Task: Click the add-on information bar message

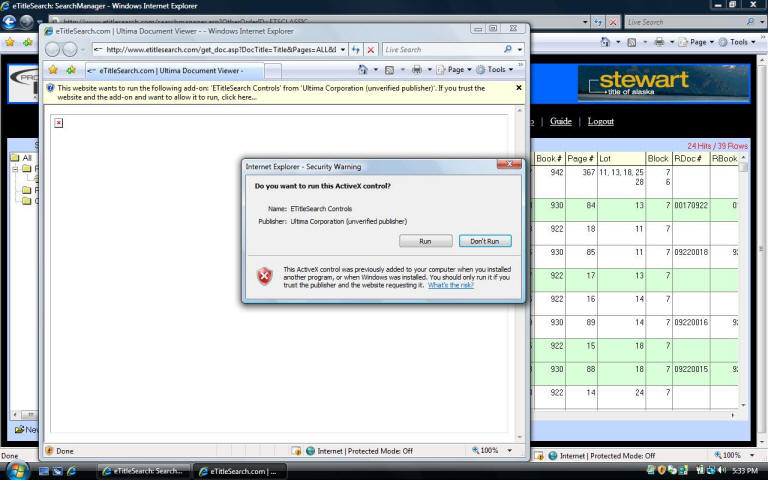Action: click(x=271, y=93)
